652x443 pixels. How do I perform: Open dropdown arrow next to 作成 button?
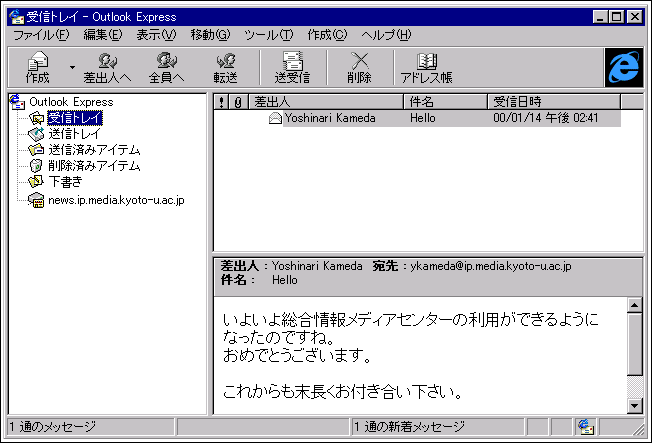click(x=72, y=67)
